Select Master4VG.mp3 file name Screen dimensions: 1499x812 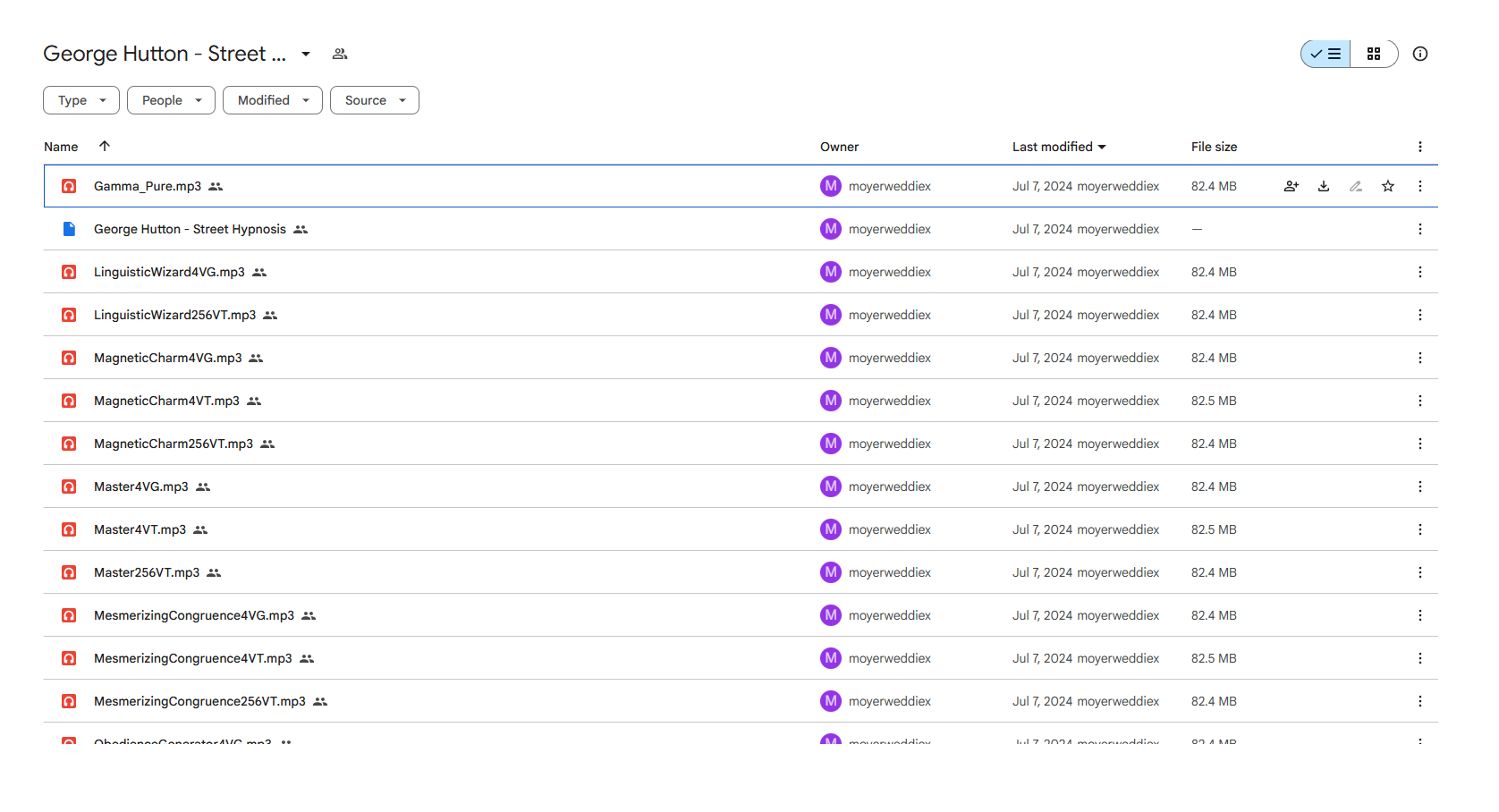coord(141,486)
